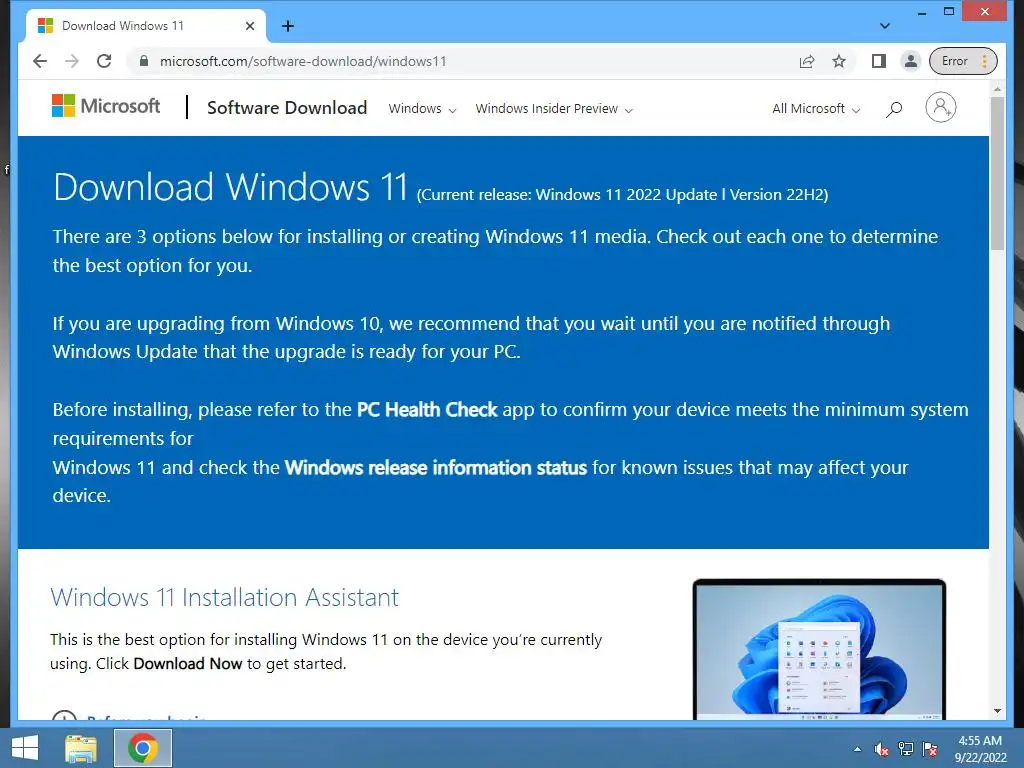Select the Download Windows 11 tab
The width and height of the screenshot is (1024, 768).
point(145,26)
